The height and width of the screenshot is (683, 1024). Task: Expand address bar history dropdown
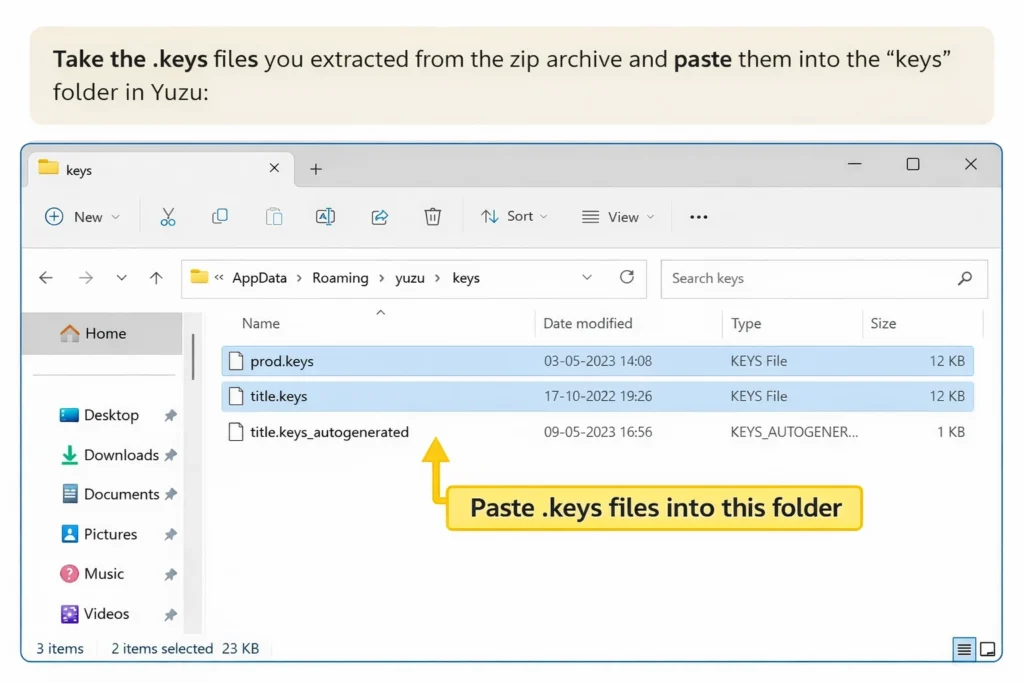586,278
